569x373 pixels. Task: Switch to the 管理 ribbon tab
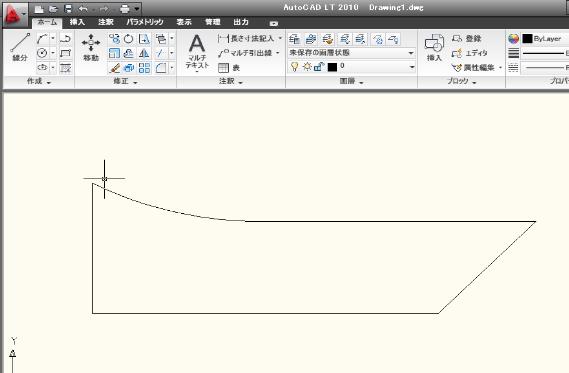pos(213,22)
